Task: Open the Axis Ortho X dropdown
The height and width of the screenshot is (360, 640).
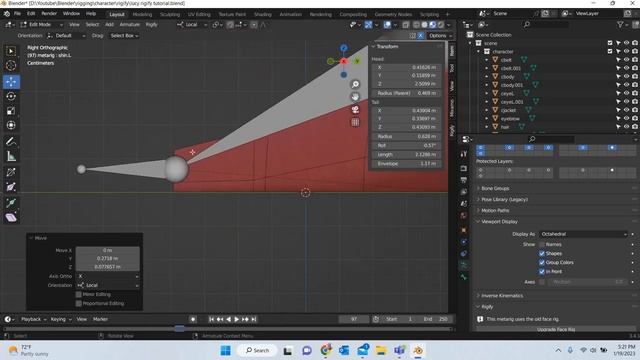Action: (108, 276)
